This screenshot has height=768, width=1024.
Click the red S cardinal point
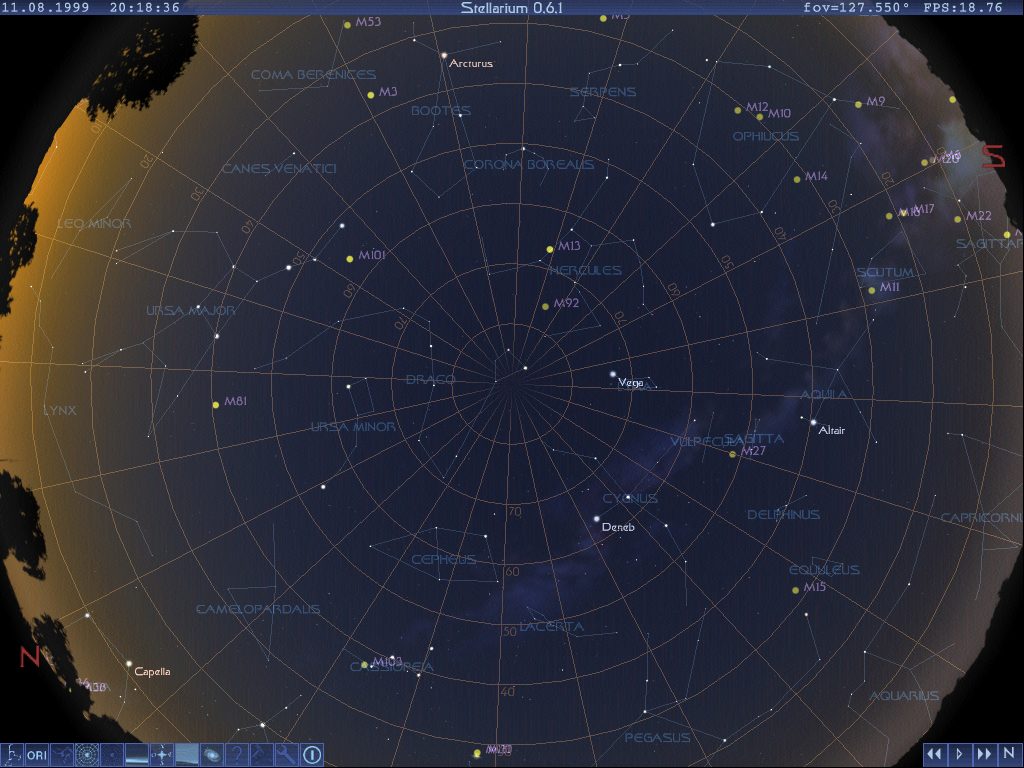click(x=993, y=156)
